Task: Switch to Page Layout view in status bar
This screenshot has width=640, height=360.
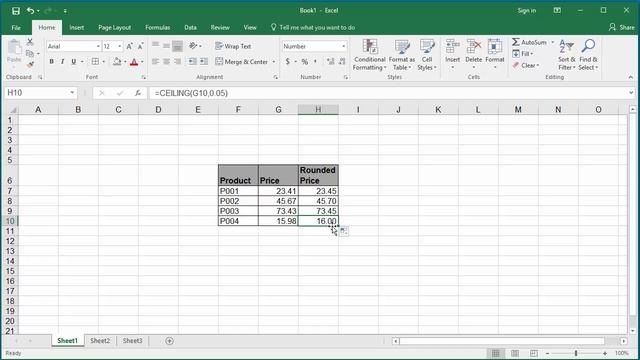Action: (515, 353)
